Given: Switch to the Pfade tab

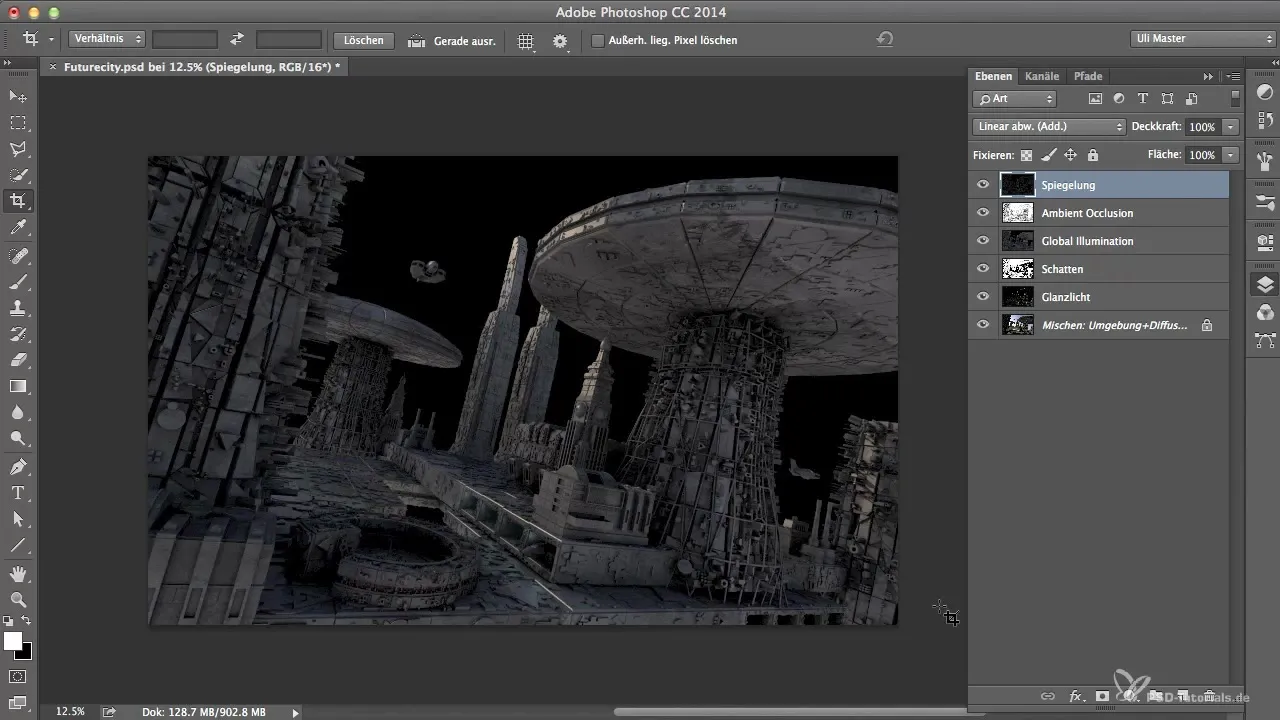Looking at the screenshot, I should pyautogui.click(x=1088, y=76).
